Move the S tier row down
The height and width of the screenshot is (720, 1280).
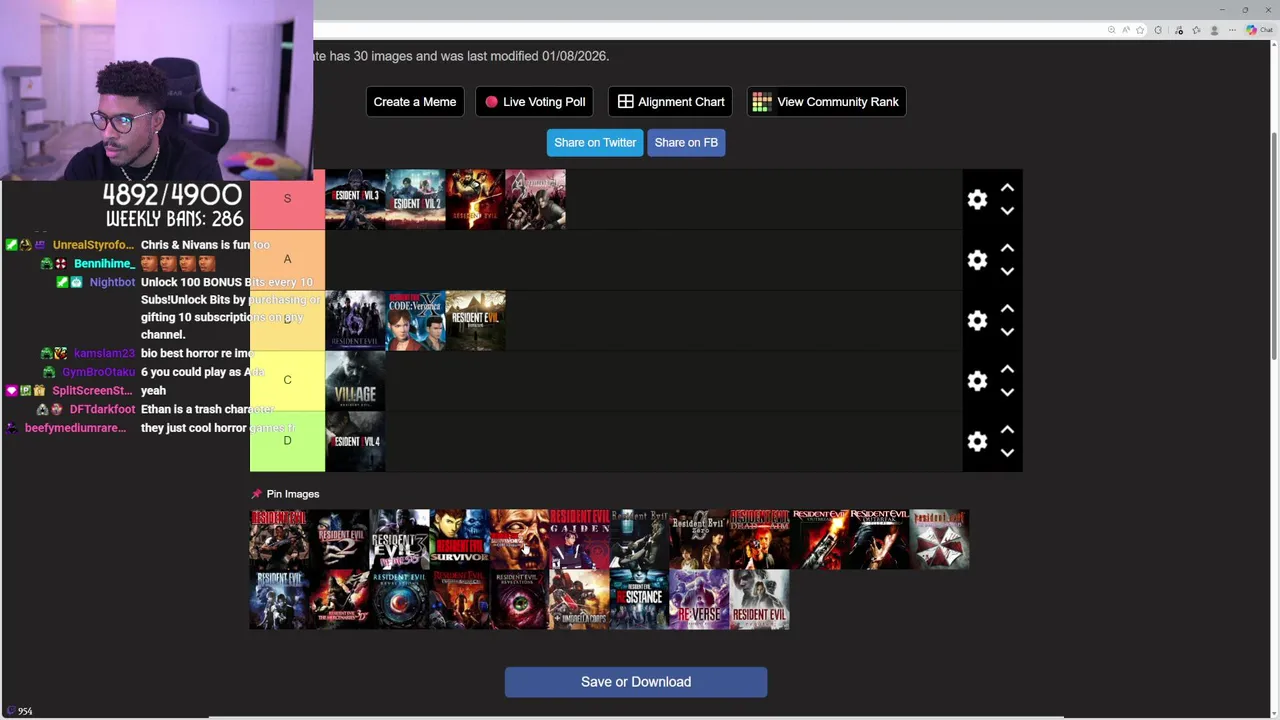(x=1007, y=211)
